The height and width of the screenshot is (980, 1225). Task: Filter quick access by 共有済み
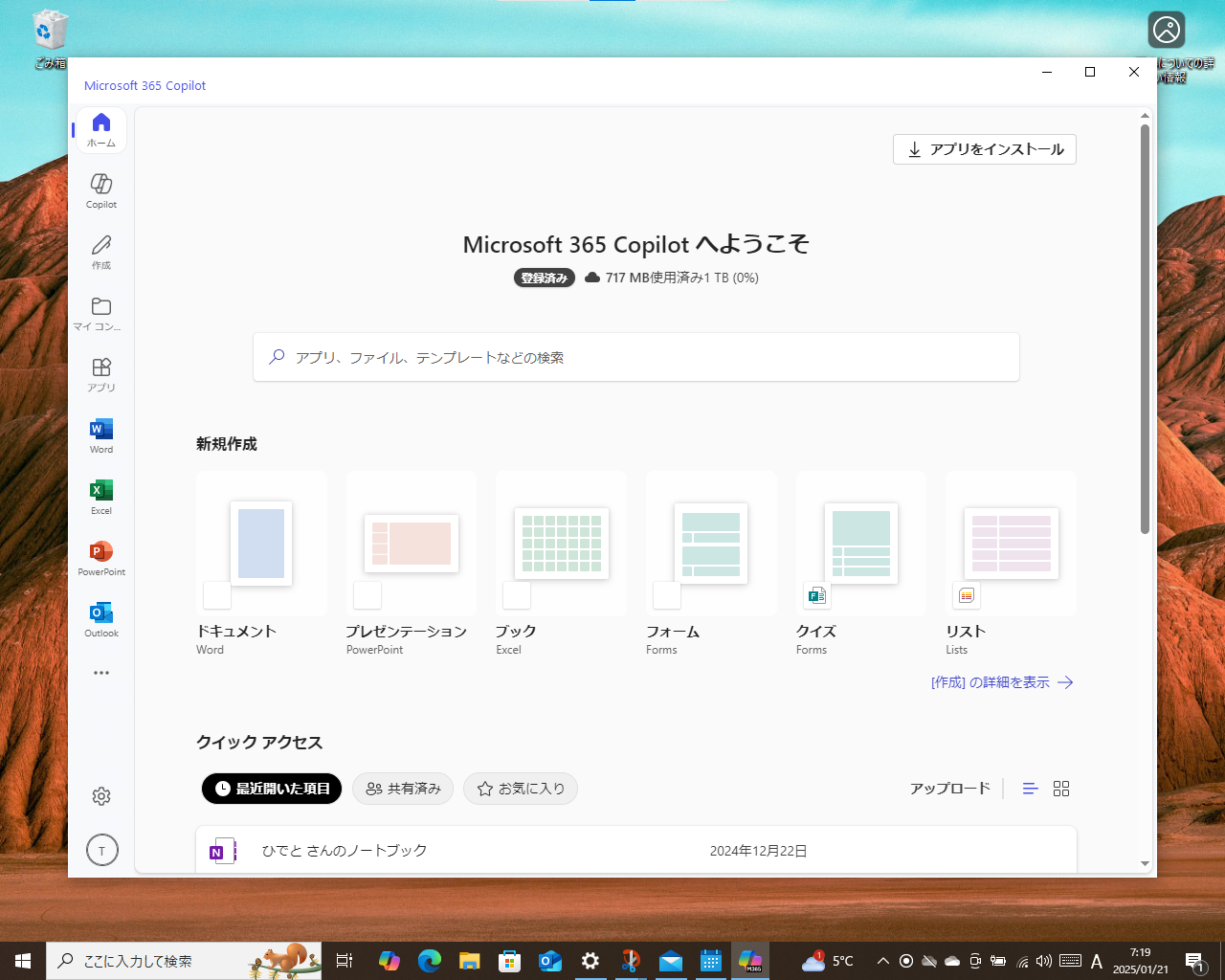pos(402,789)
